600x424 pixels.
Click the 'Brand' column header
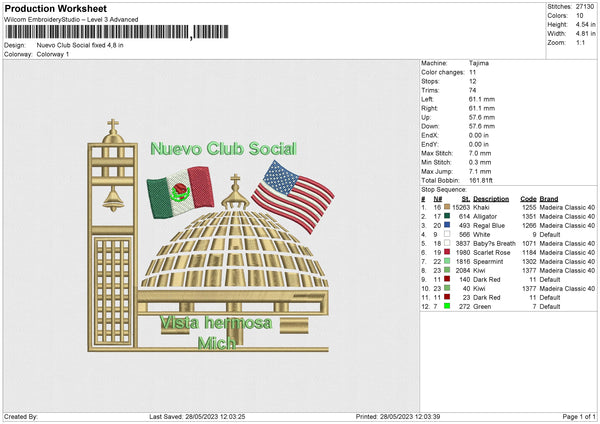click(549, 199)
